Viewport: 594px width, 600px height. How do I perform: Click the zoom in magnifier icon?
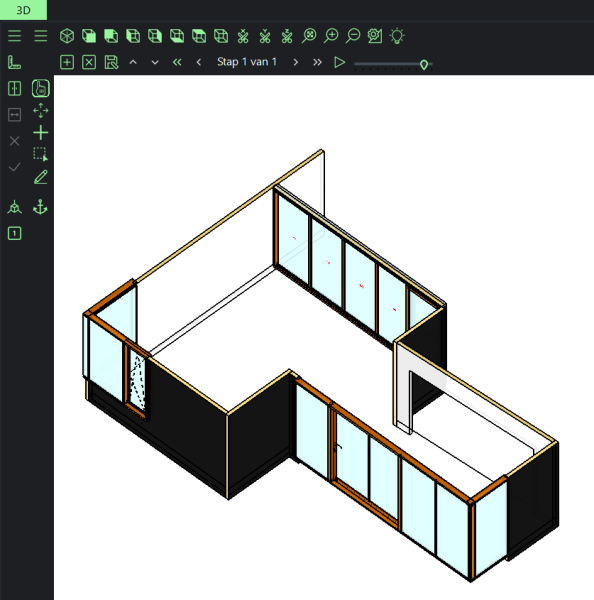click(331, 36)
